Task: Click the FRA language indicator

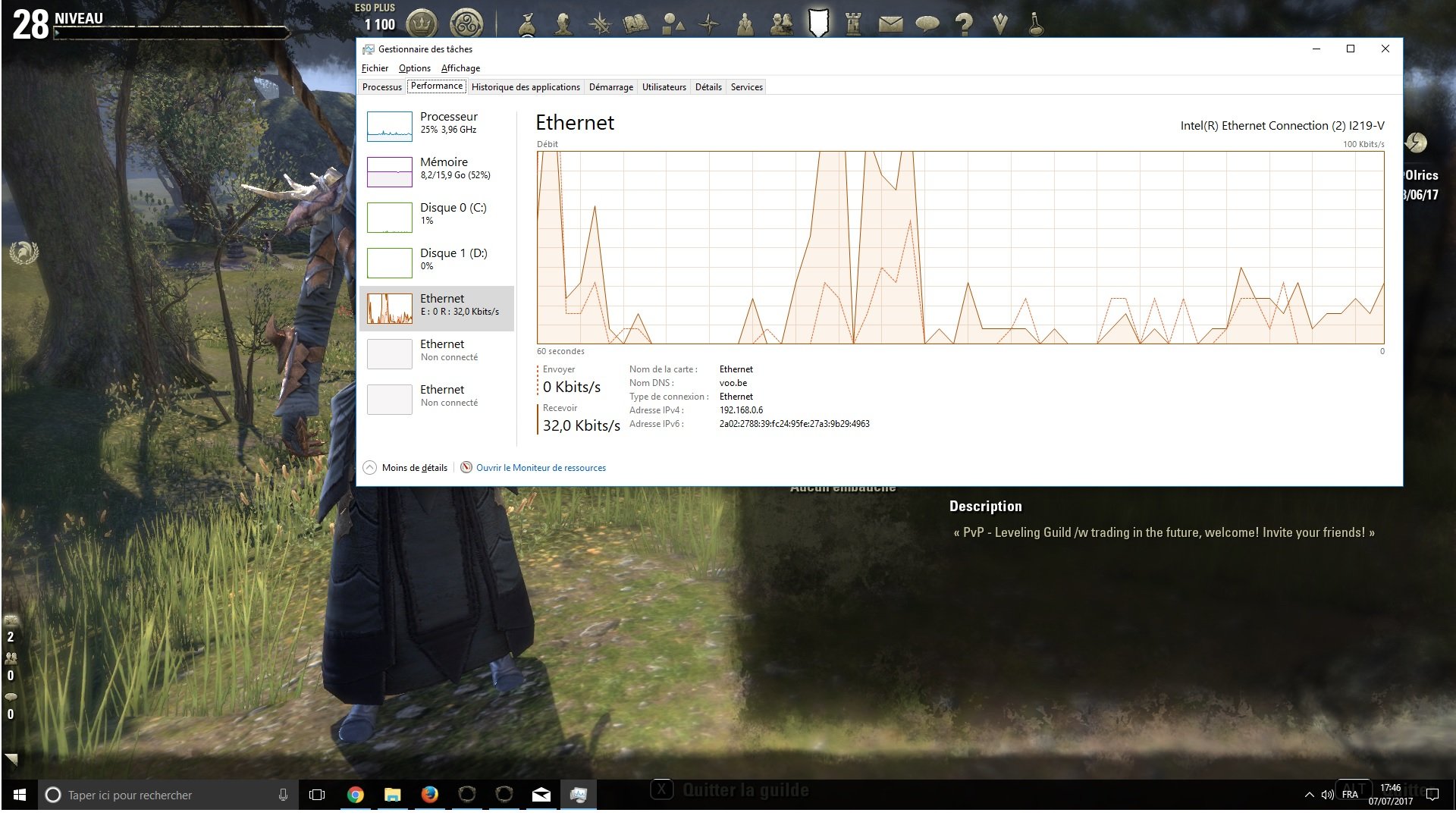Action: (x=1350, y=795)
